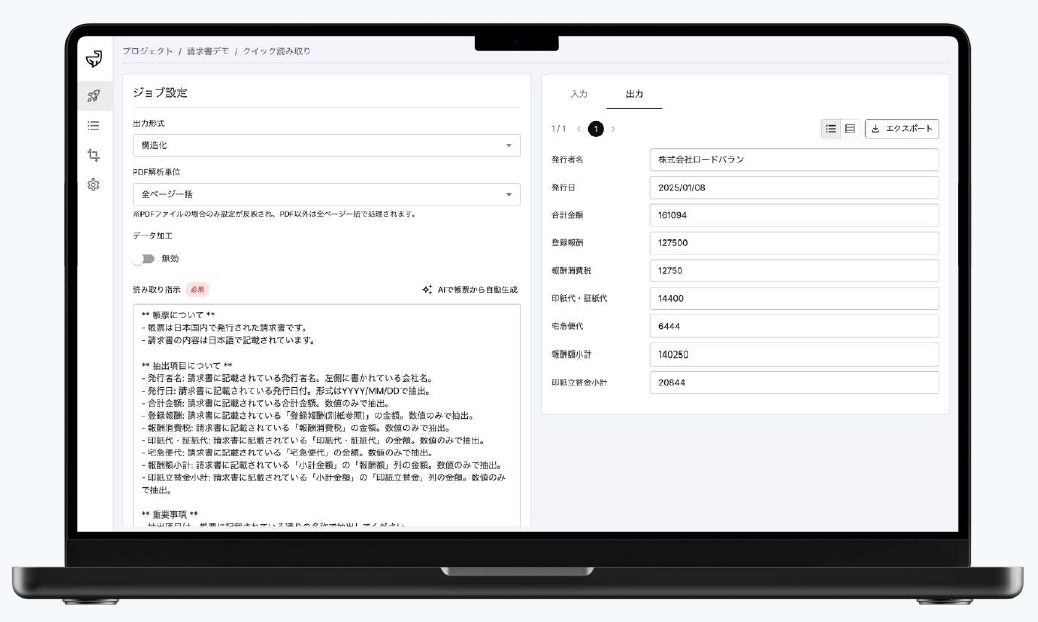
Task: Switch to the 出力 tab
Action: (x=634, y=93)
